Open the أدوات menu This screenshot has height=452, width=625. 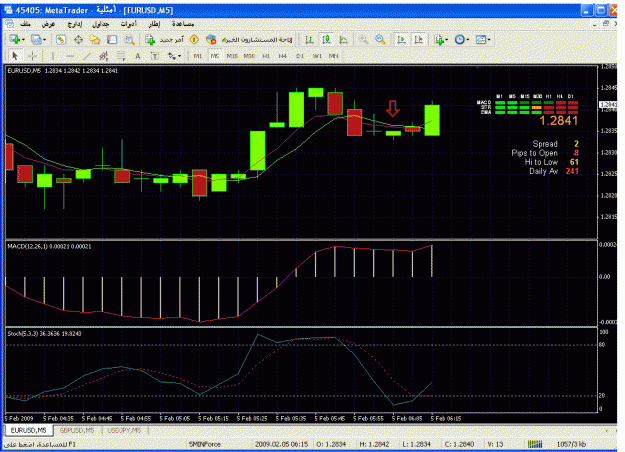tap(129, 24)
